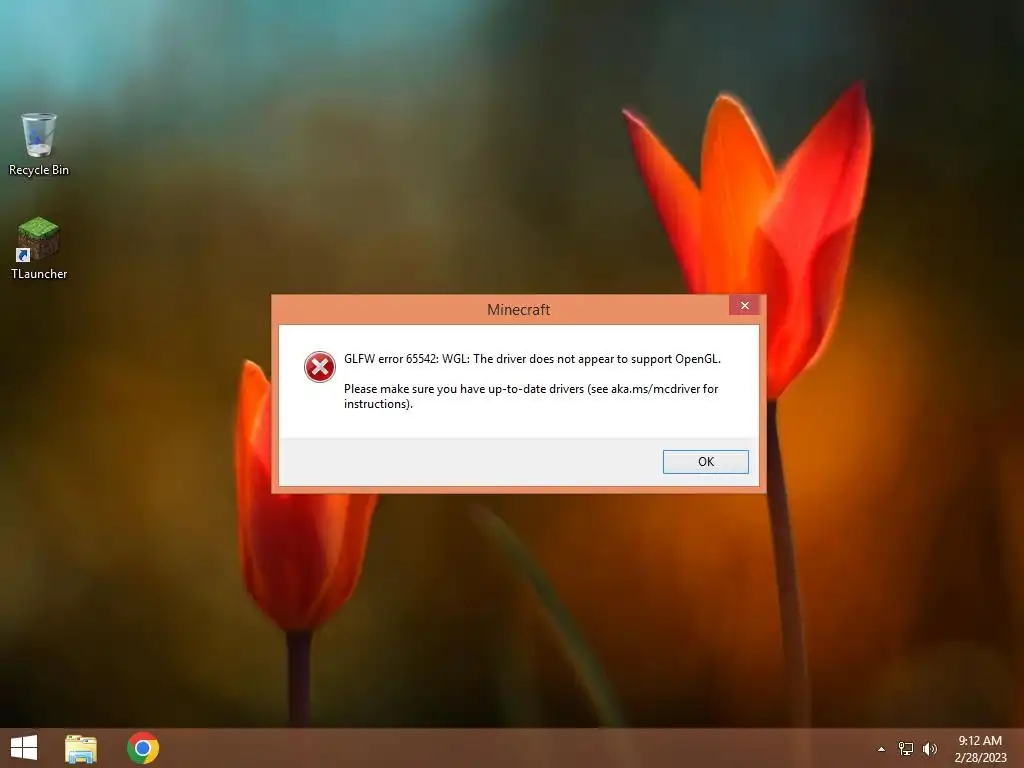Launch Google Chrome from the taskbar
This screenshot has width=1024, height=768.
click(x=143, y=748)
